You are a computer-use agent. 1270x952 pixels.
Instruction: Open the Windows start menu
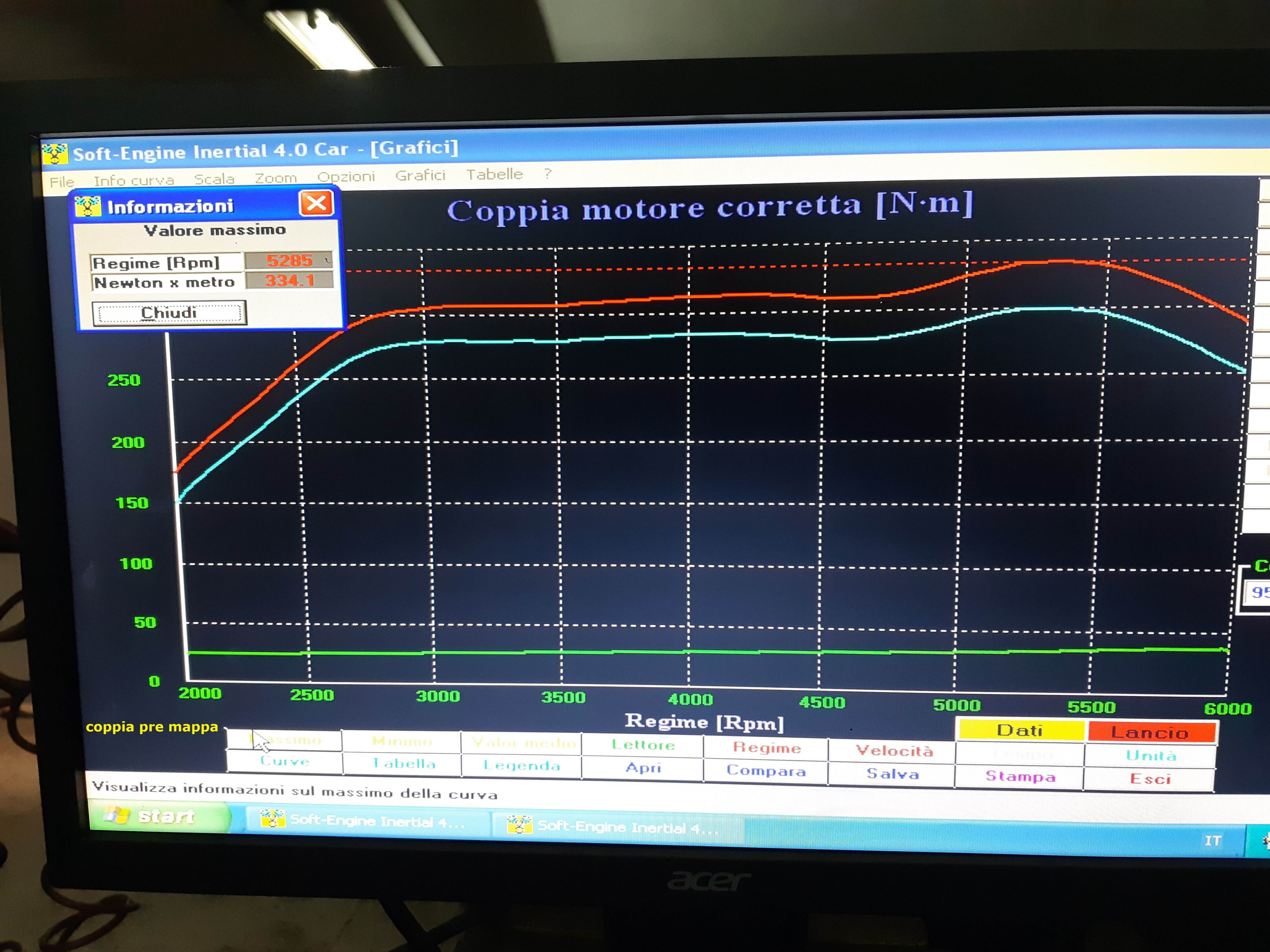pos(160,816)
